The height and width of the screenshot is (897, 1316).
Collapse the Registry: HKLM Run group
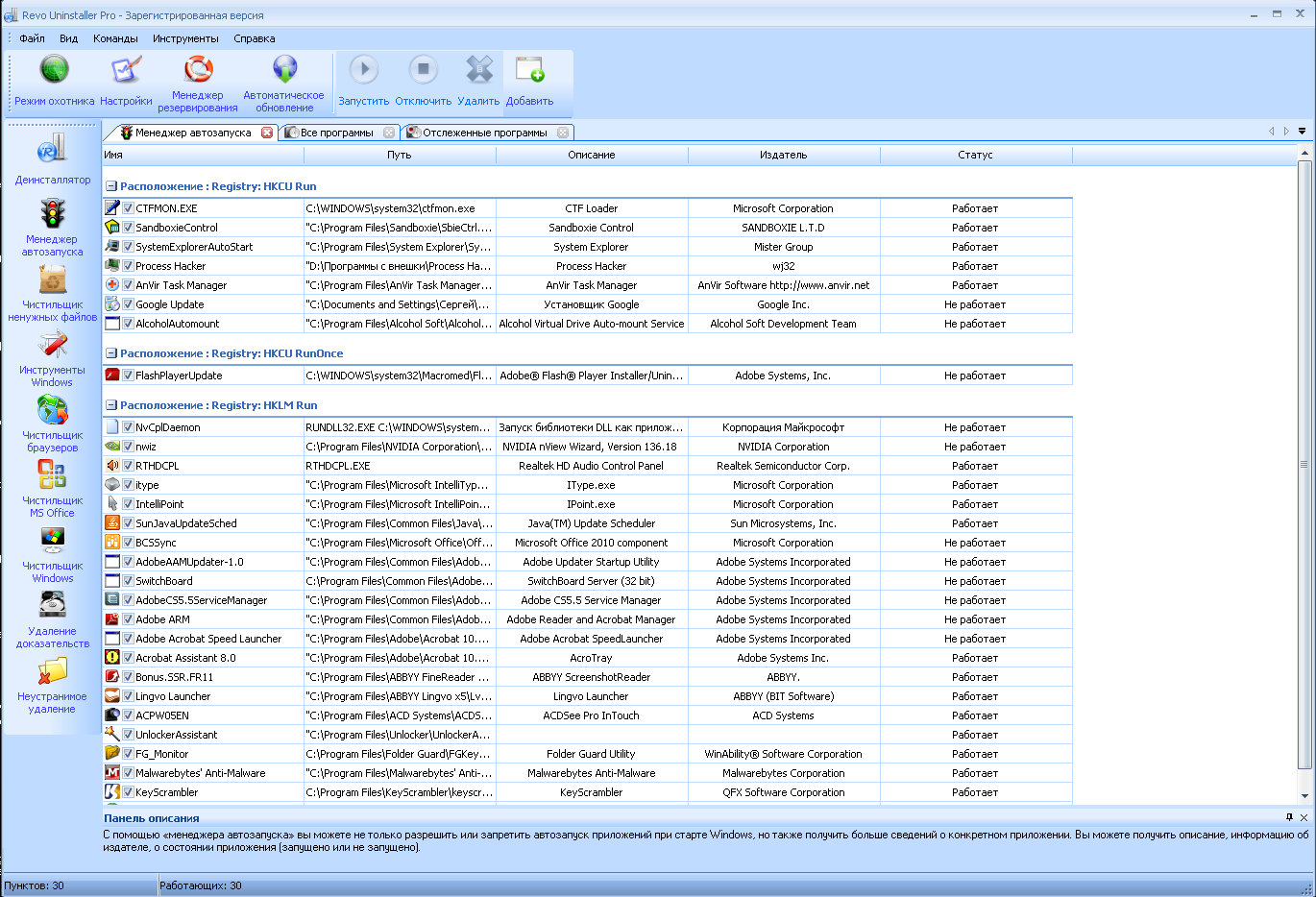click(x=110, y=405)
